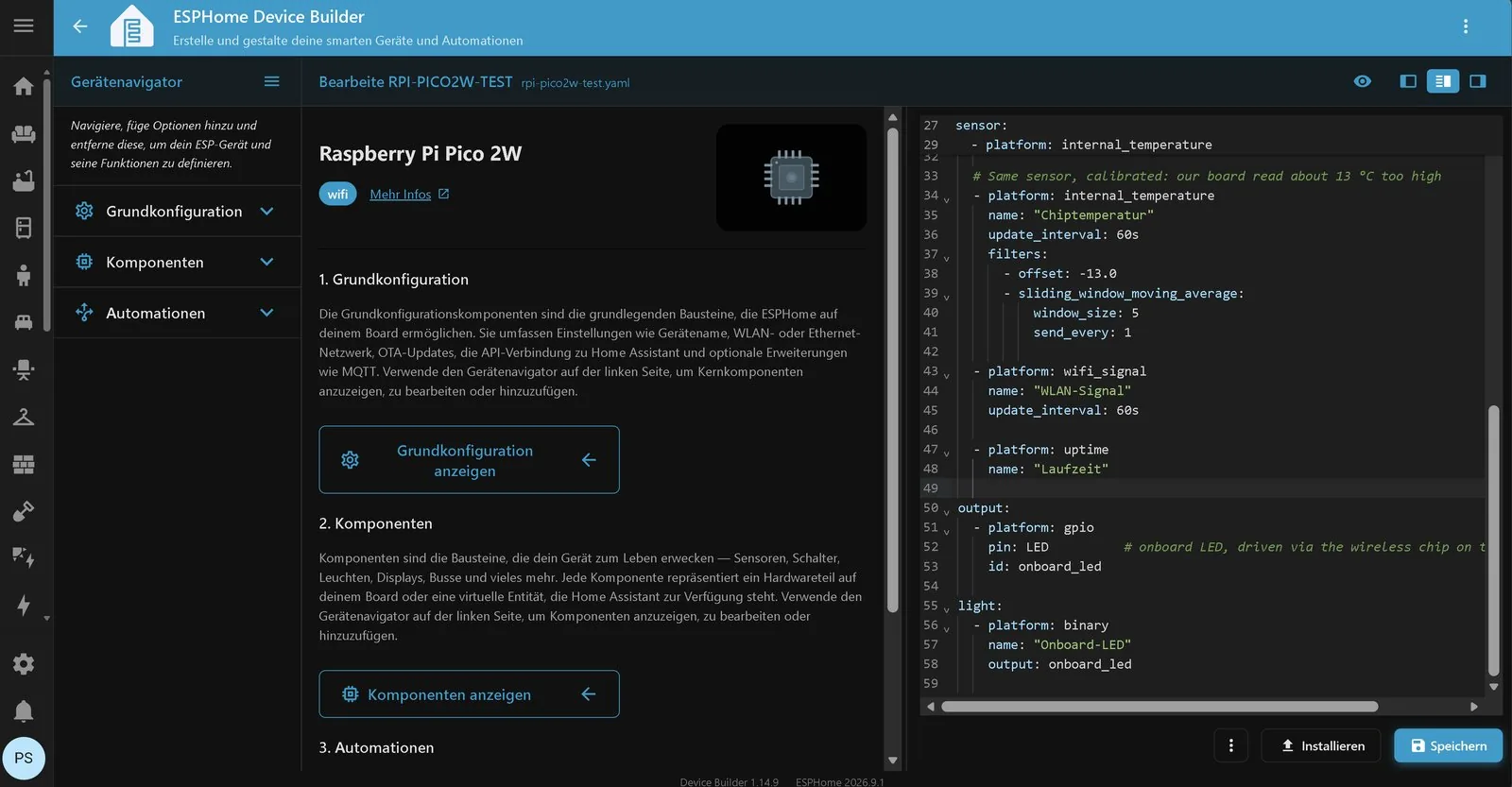Expand the Komponenten navigator section
The width and height of the screenshot is (1512, 787).
point(178,263)
